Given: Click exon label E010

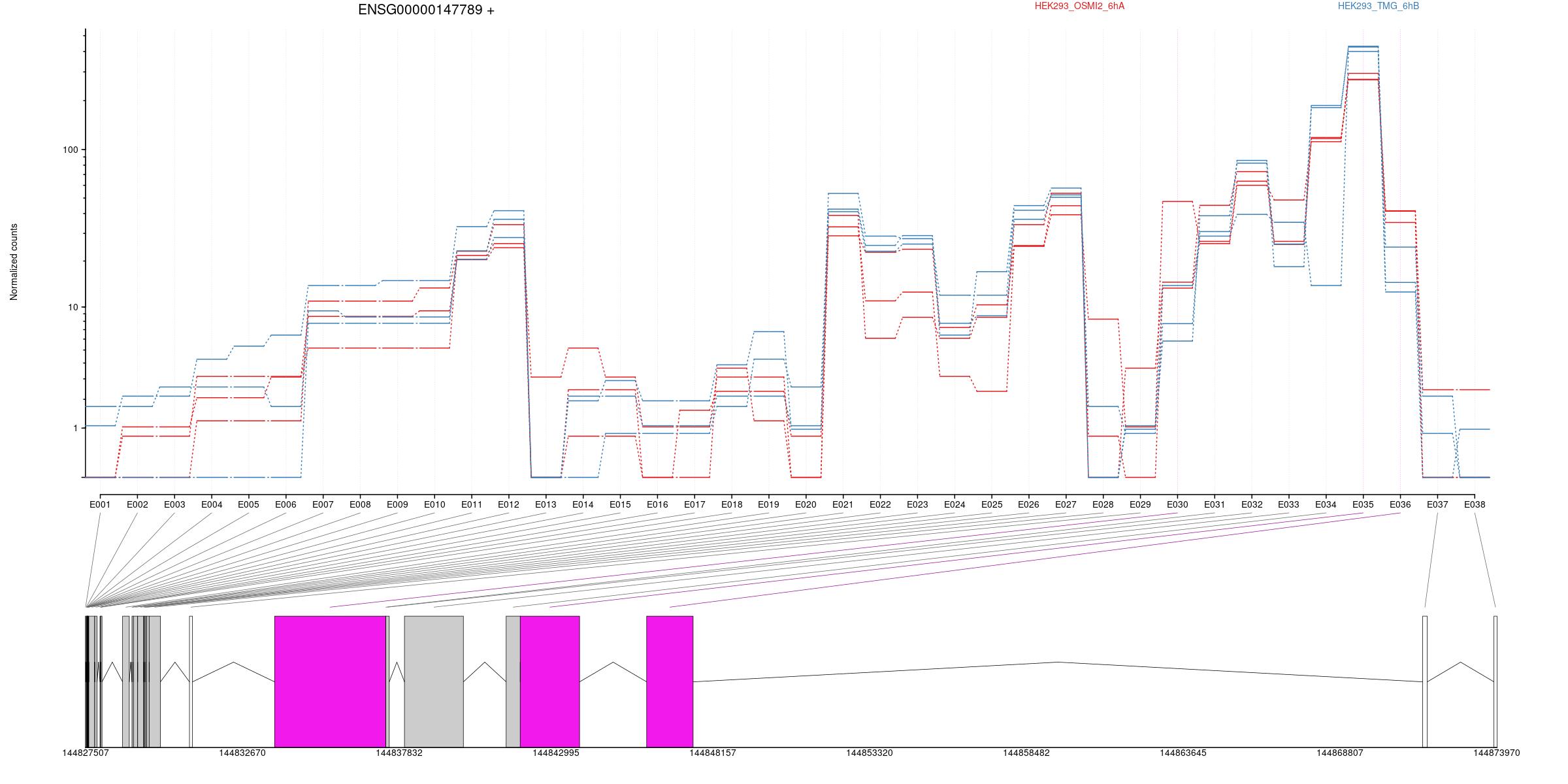Looking at the screenshot, I should pyautogui.click(x=434, y=504).
